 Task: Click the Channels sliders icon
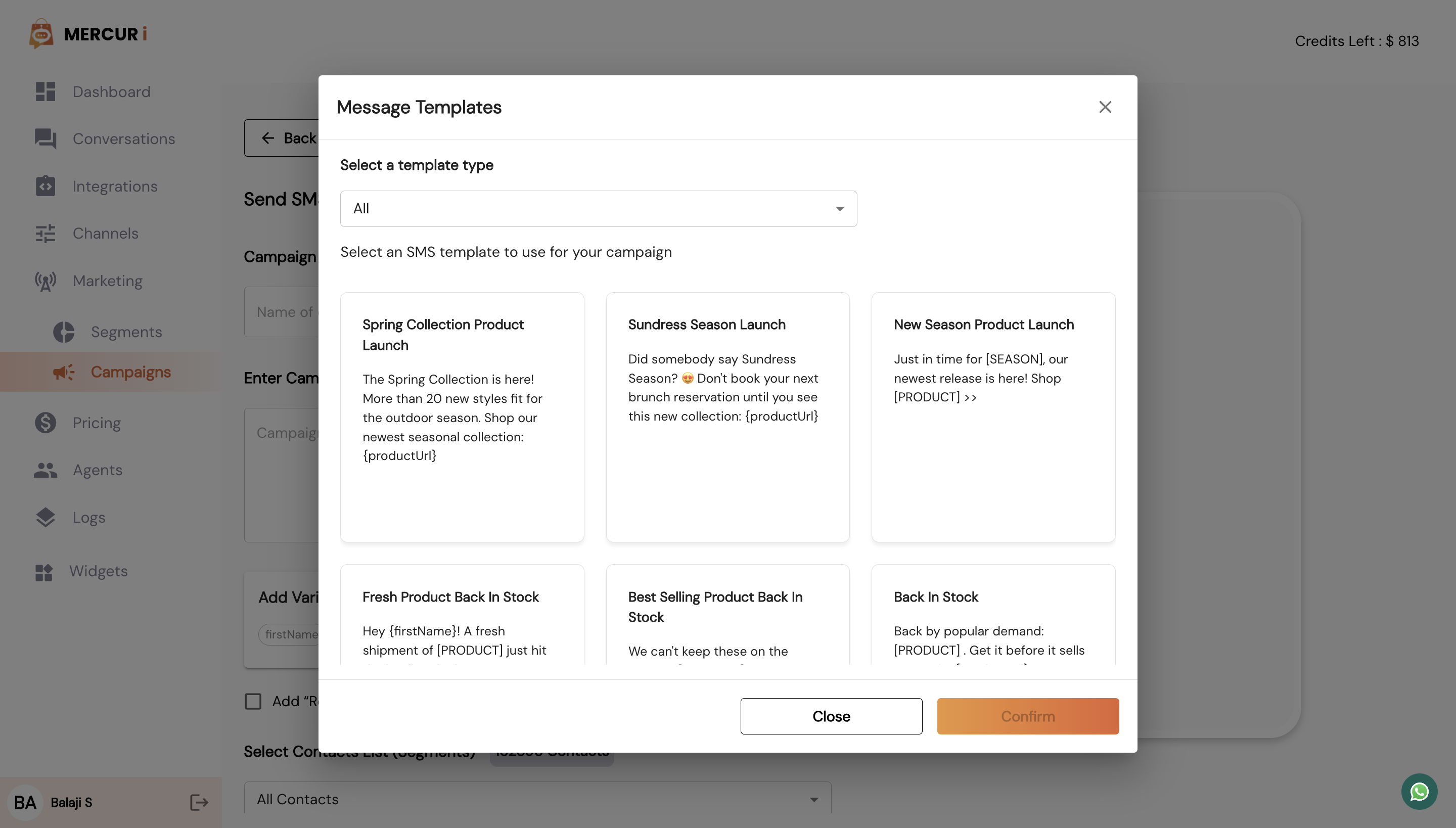point(45,233)
